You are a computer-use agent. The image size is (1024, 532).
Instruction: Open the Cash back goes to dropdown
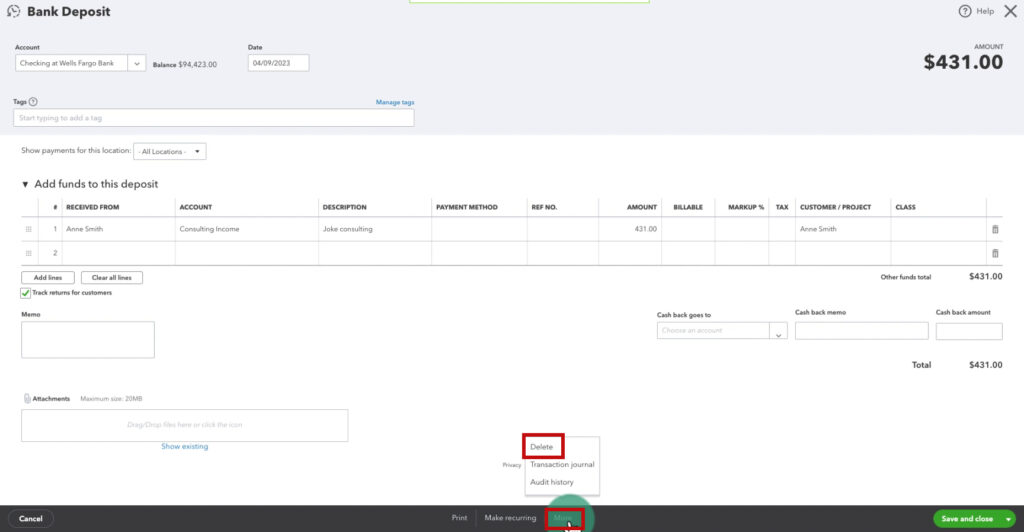[x=778, y=331]
